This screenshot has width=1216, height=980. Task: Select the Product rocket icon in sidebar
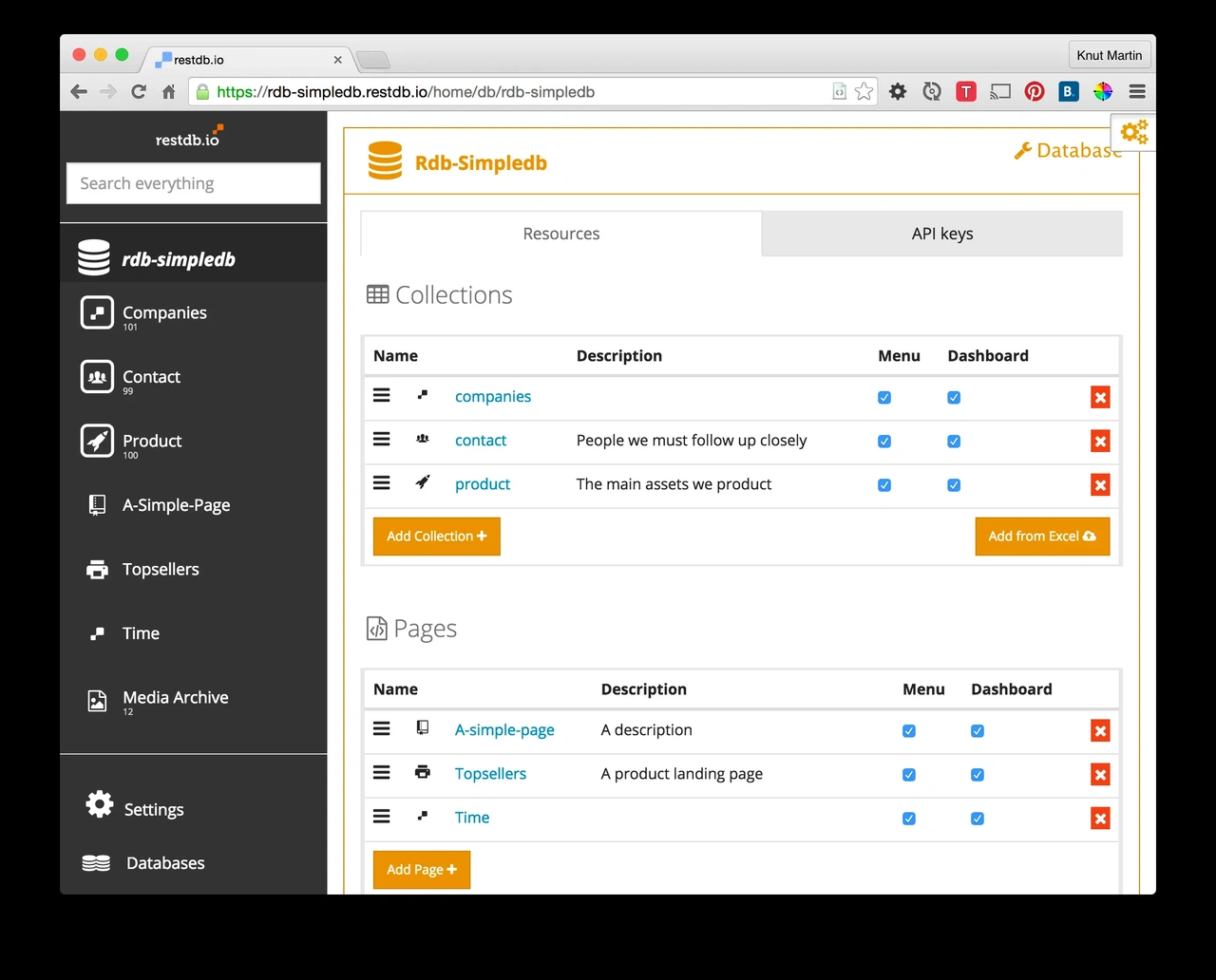pyautogui.click(x=97, y=440)
